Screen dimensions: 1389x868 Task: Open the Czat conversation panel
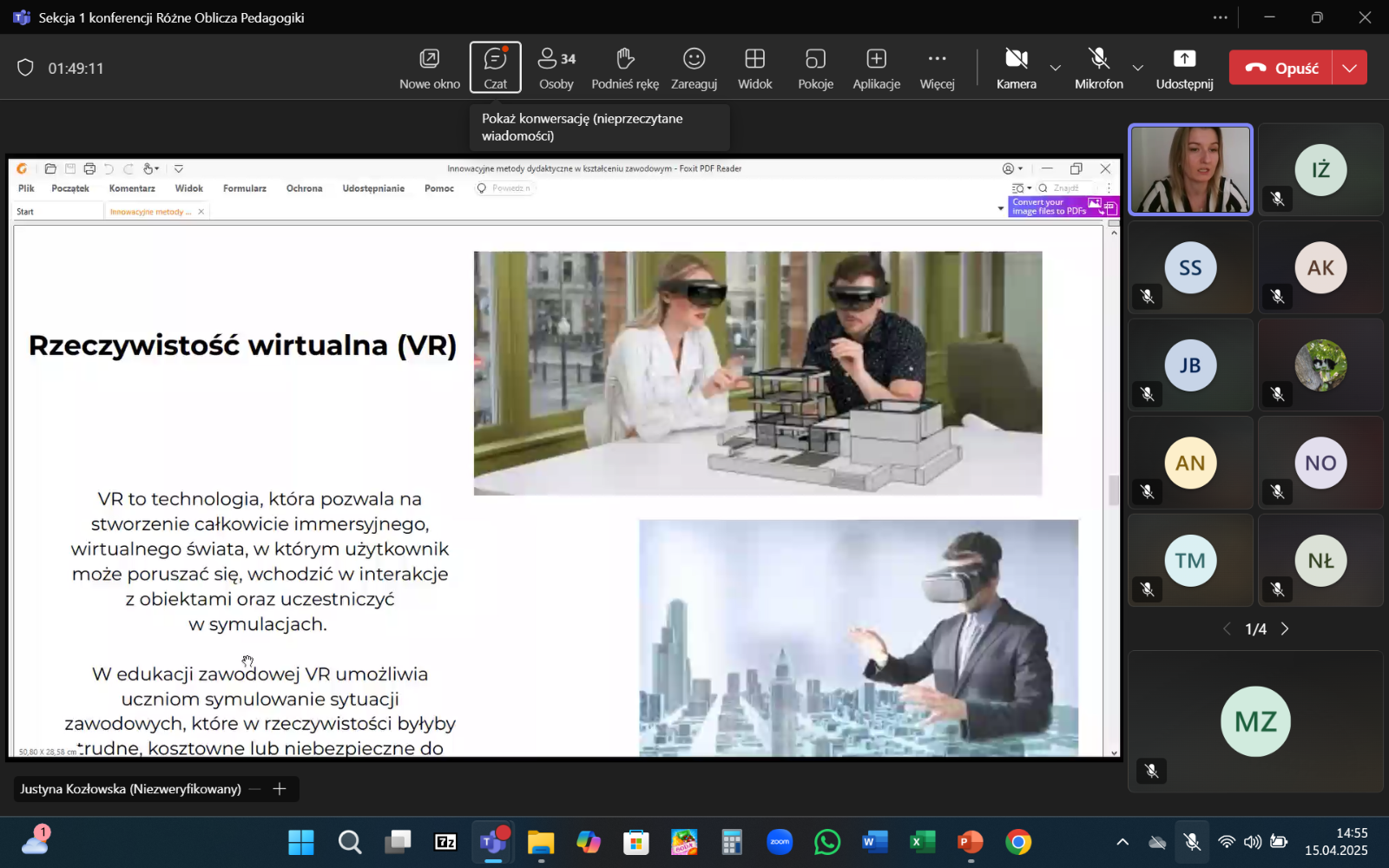click(495, 68)
